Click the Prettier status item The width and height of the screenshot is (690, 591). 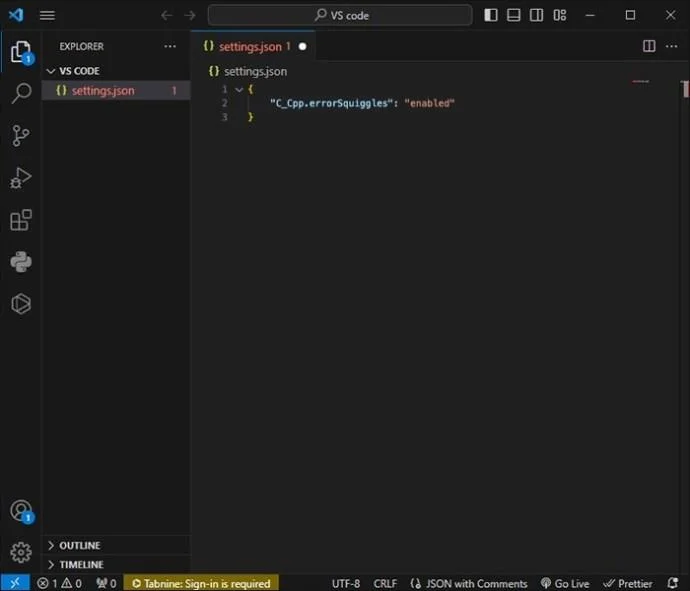click(x=628, y=584)
